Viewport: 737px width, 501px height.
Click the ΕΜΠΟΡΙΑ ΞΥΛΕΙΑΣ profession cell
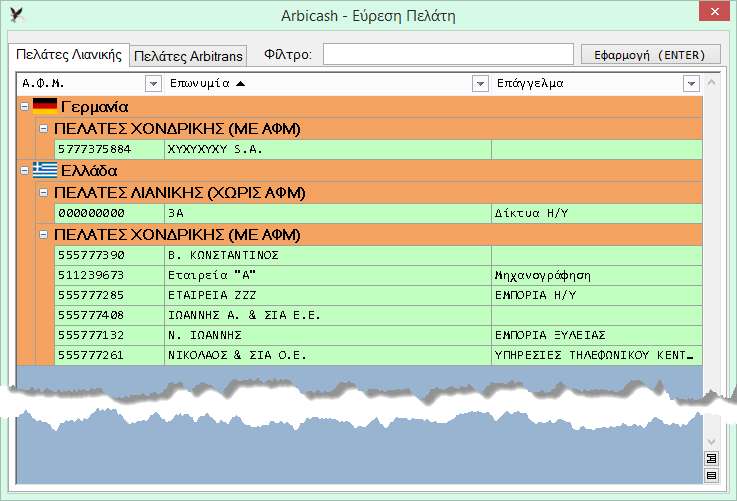click(597, 336)
